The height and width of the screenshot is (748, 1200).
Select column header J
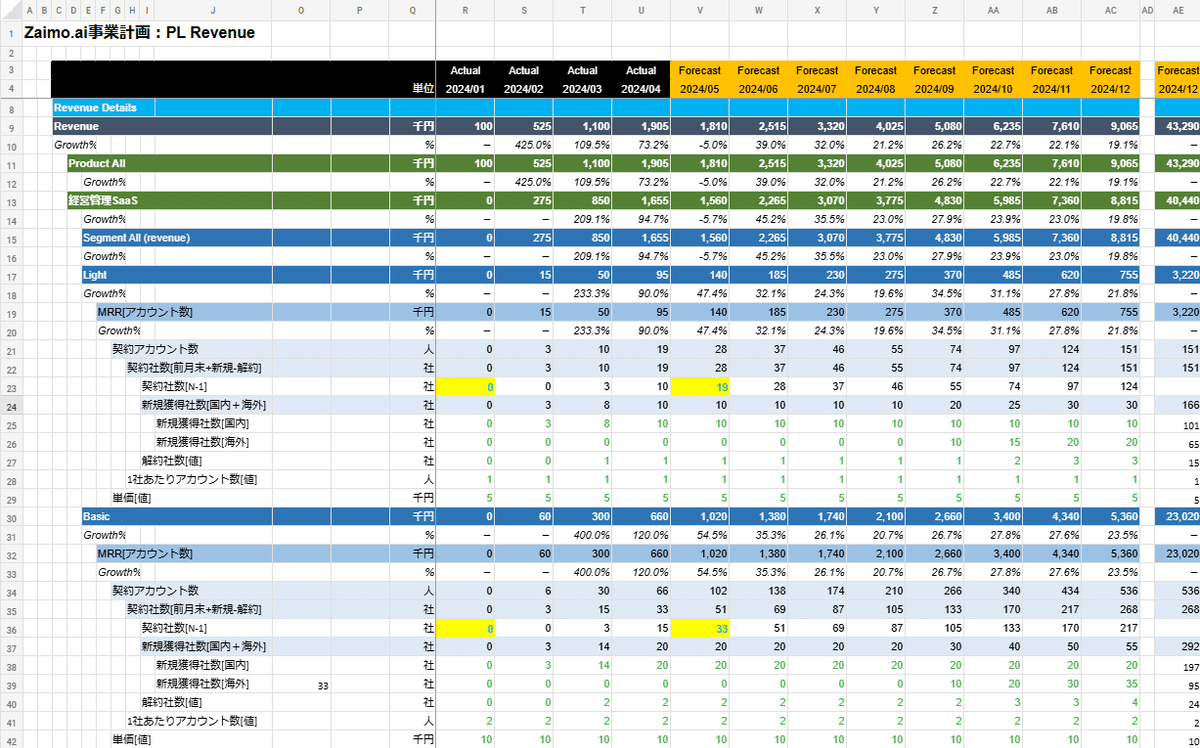pyautogui.click(x=214, y=10)
